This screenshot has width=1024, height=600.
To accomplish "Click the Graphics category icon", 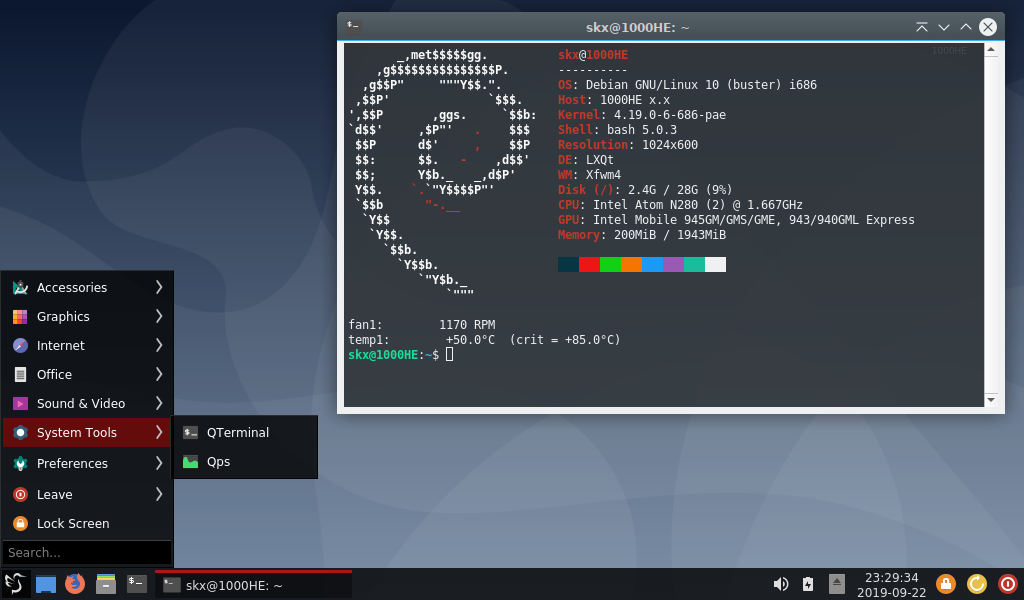I will click(x=20, y=317).
